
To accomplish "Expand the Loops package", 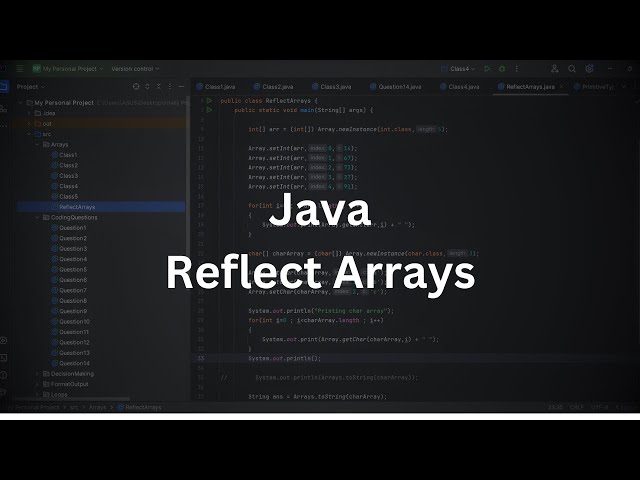I will pos(37,394).
